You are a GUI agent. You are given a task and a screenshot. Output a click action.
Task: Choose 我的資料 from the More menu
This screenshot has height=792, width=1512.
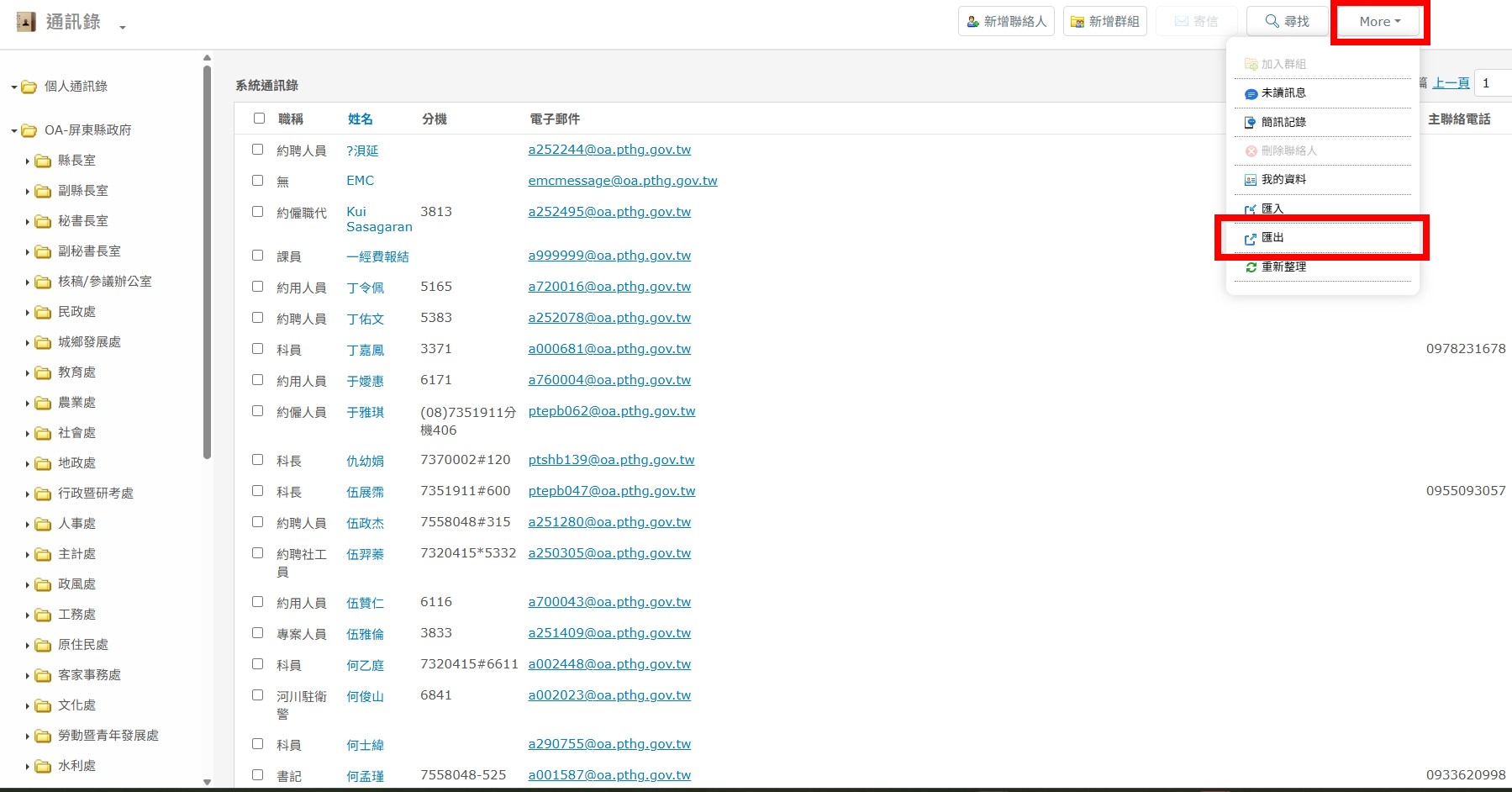pos(1283,179)
